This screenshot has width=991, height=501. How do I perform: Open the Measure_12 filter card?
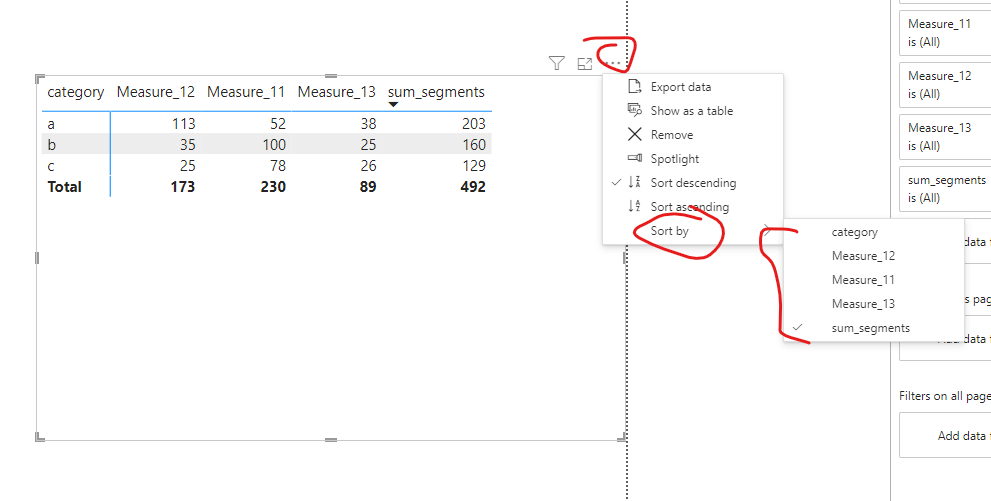[x=945, y=85]
